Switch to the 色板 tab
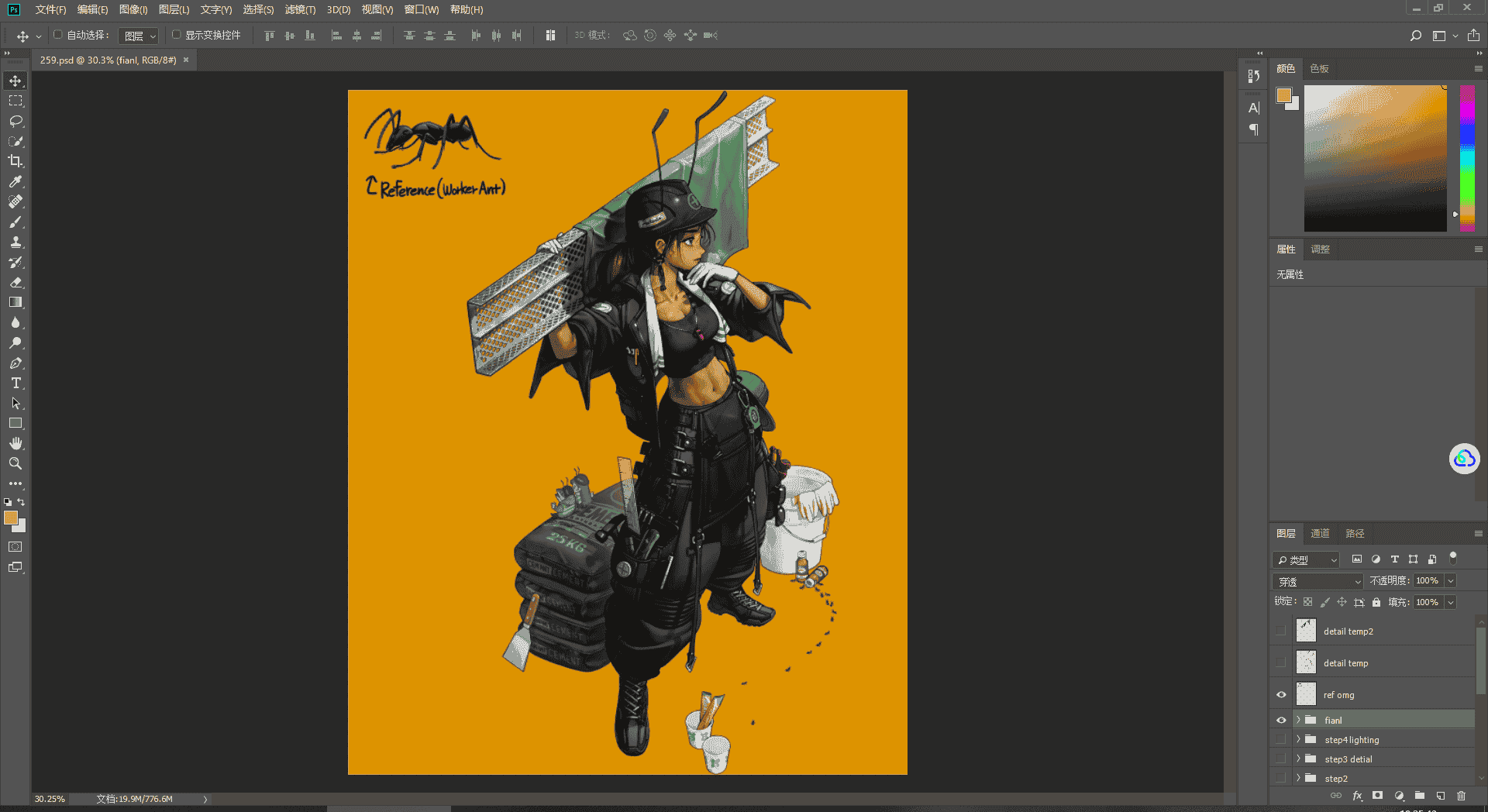The image size is (1488, 812). tap(1319, 68)
